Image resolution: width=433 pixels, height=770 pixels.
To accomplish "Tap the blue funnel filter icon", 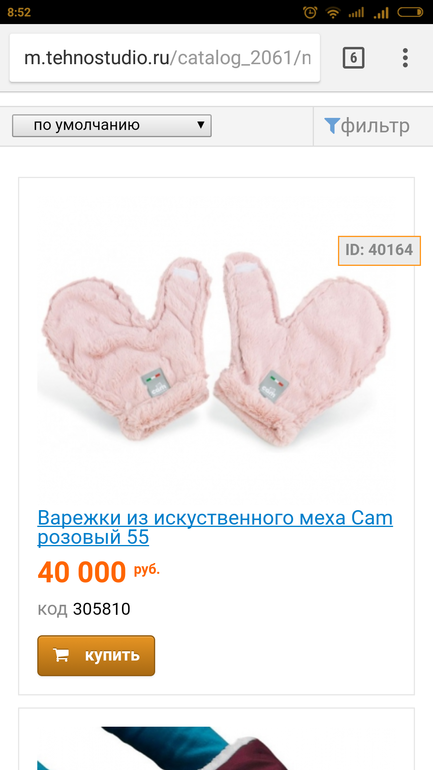I will [x=332, y=126].
